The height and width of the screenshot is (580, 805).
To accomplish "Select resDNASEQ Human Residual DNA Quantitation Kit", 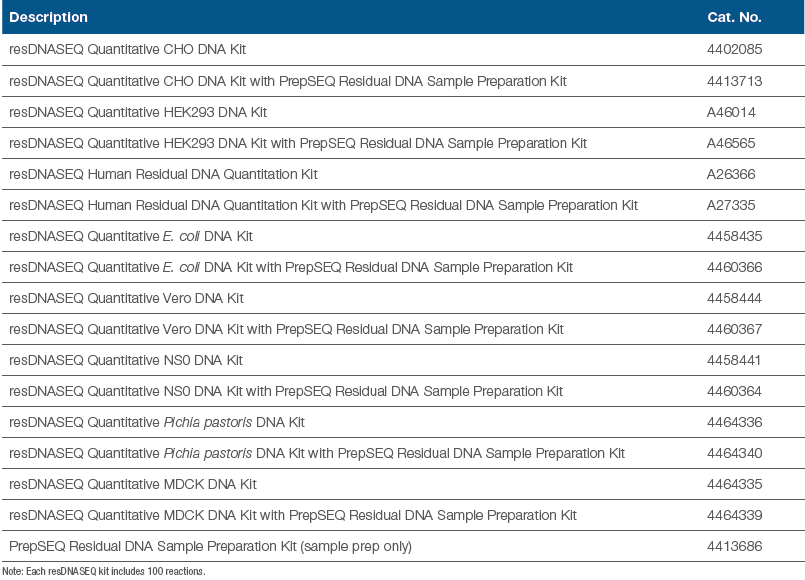I will click(x=163, y=174).
